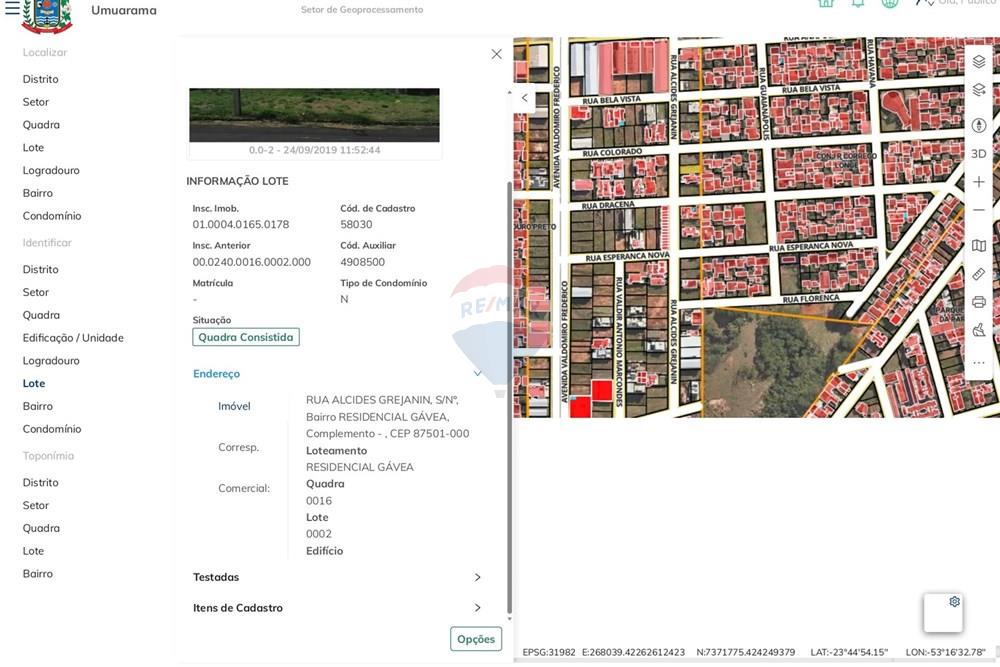1000x667 pixels.
Task: Click the geolocation position icon
Action: (978, 124)
